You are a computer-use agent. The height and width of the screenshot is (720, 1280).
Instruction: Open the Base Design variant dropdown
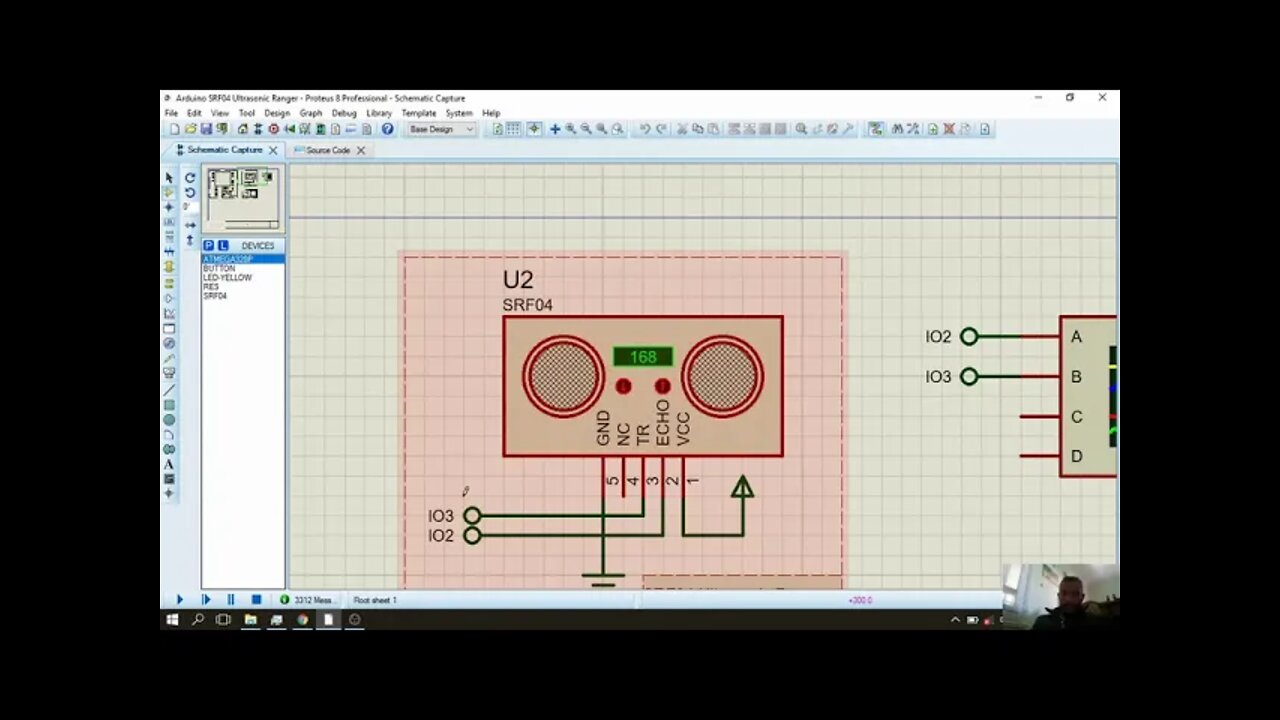tap(442, 129)
